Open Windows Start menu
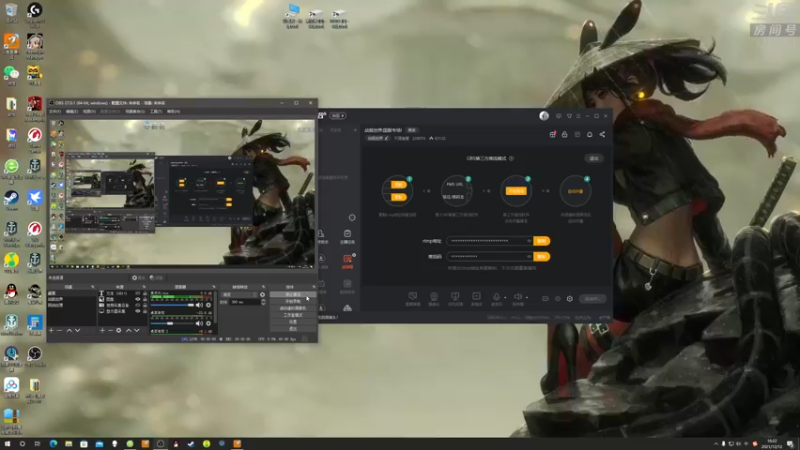 7,444
